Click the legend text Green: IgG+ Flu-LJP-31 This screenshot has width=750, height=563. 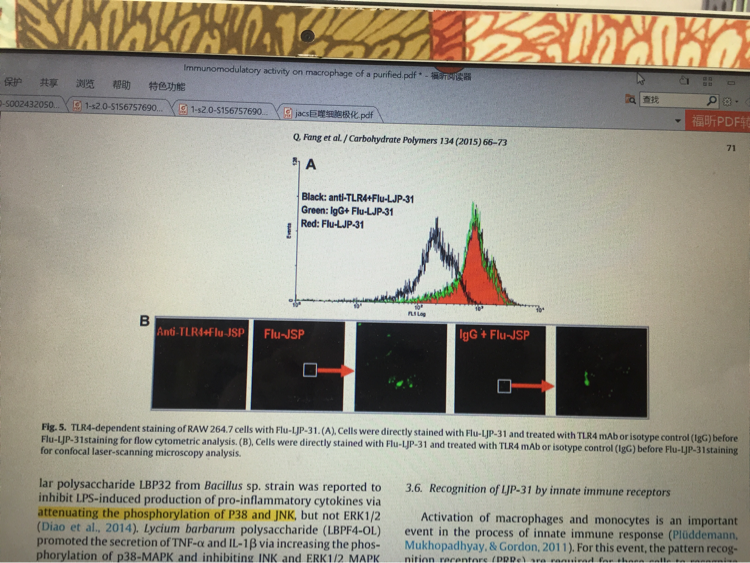coord(347,211)
